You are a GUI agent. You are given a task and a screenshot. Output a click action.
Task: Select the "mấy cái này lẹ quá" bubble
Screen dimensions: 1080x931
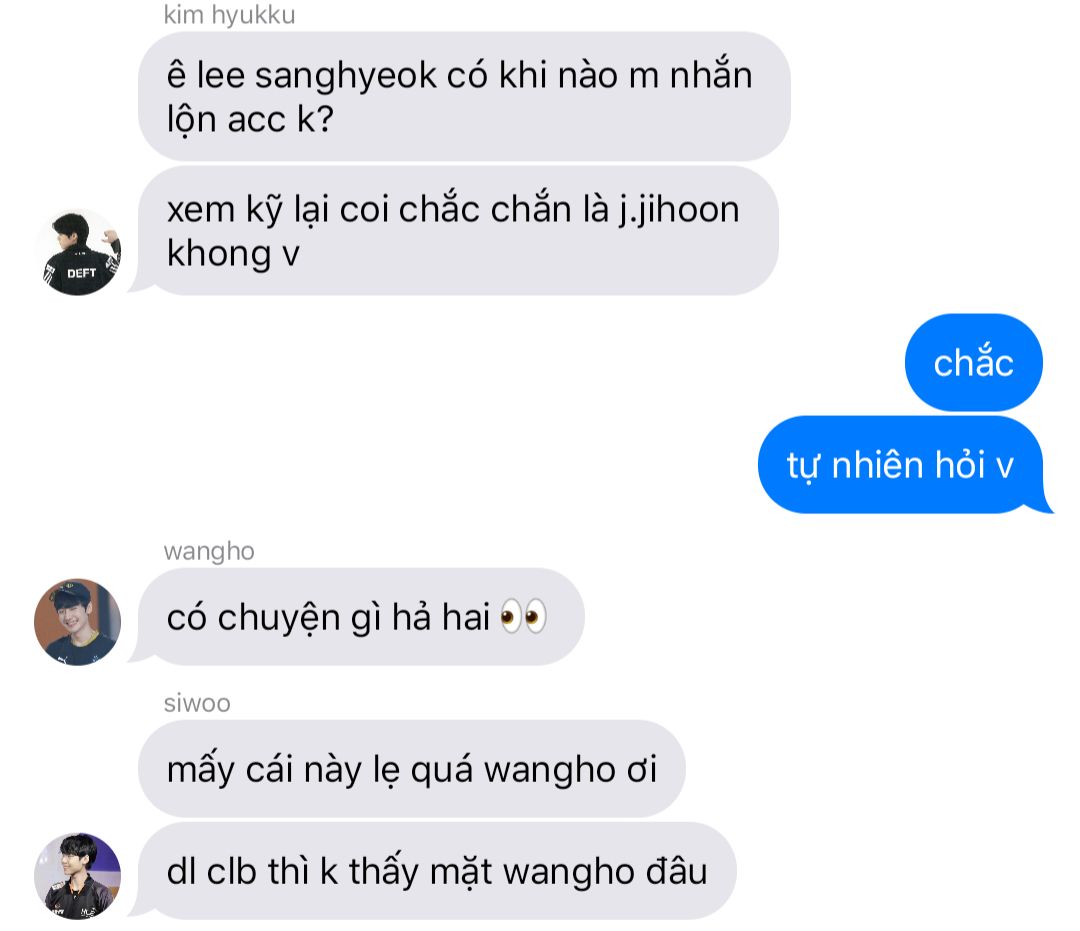pos(411,768)
